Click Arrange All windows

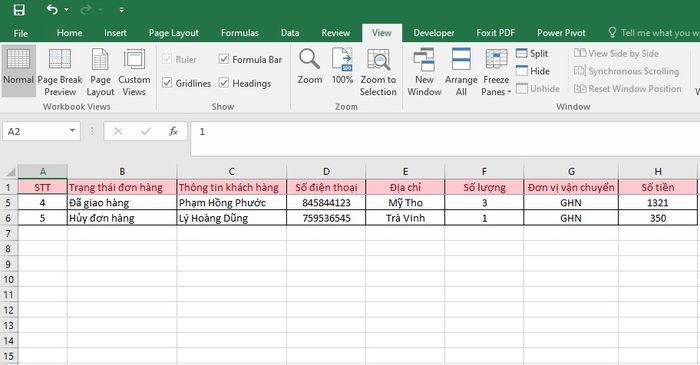click(x=461, y=72)
